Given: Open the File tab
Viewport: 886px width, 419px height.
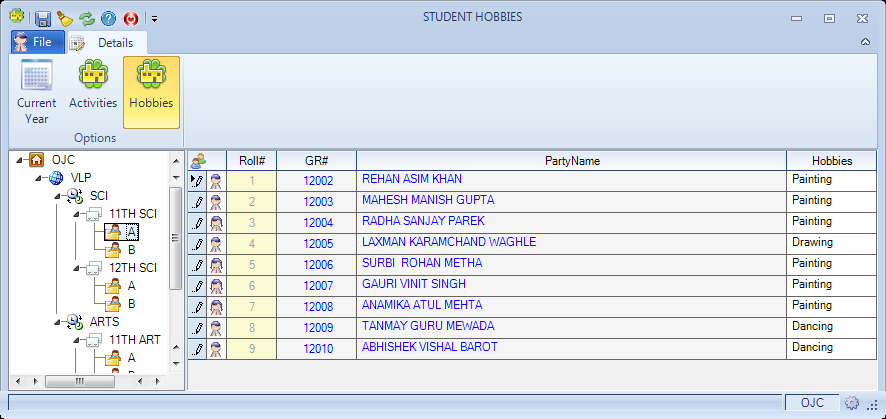Looking at the screenshot, I should coord(37,42).
